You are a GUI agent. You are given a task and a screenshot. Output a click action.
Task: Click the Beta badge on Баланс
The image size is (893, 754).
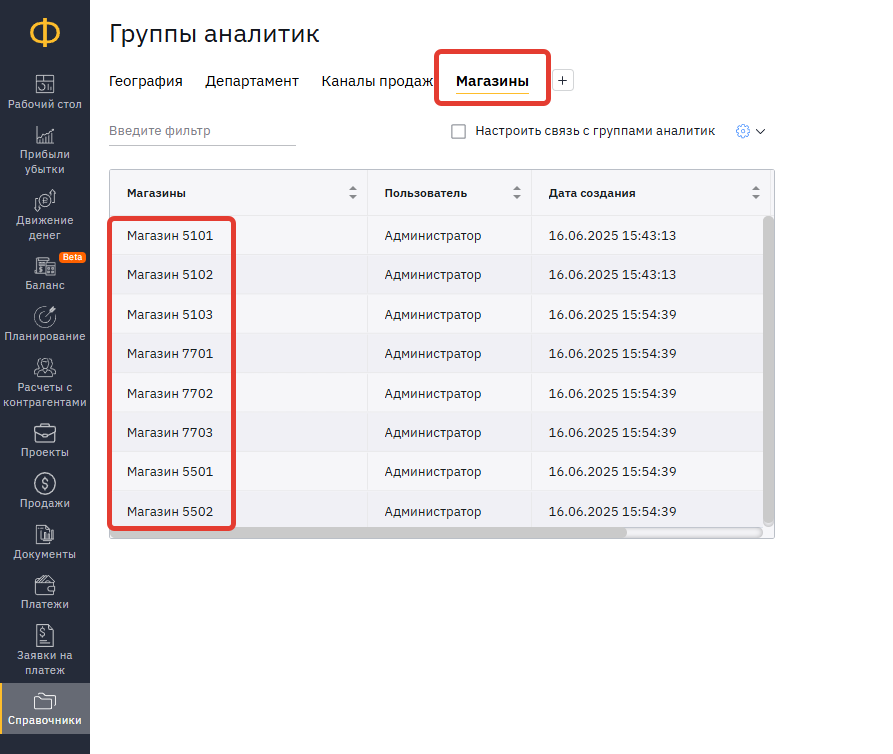click(x=72, y=257)
